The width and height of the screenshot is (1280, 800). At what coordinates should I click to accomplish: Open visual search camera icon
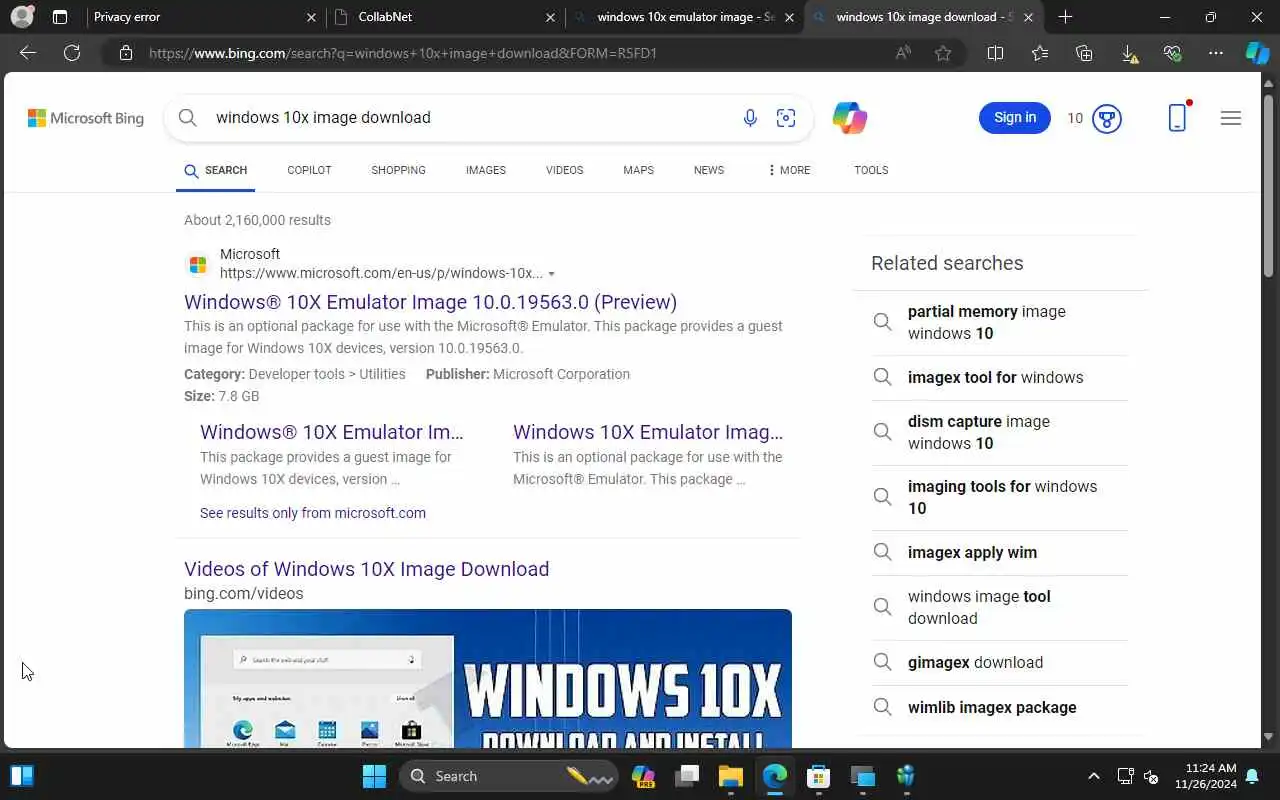point(786,118)
